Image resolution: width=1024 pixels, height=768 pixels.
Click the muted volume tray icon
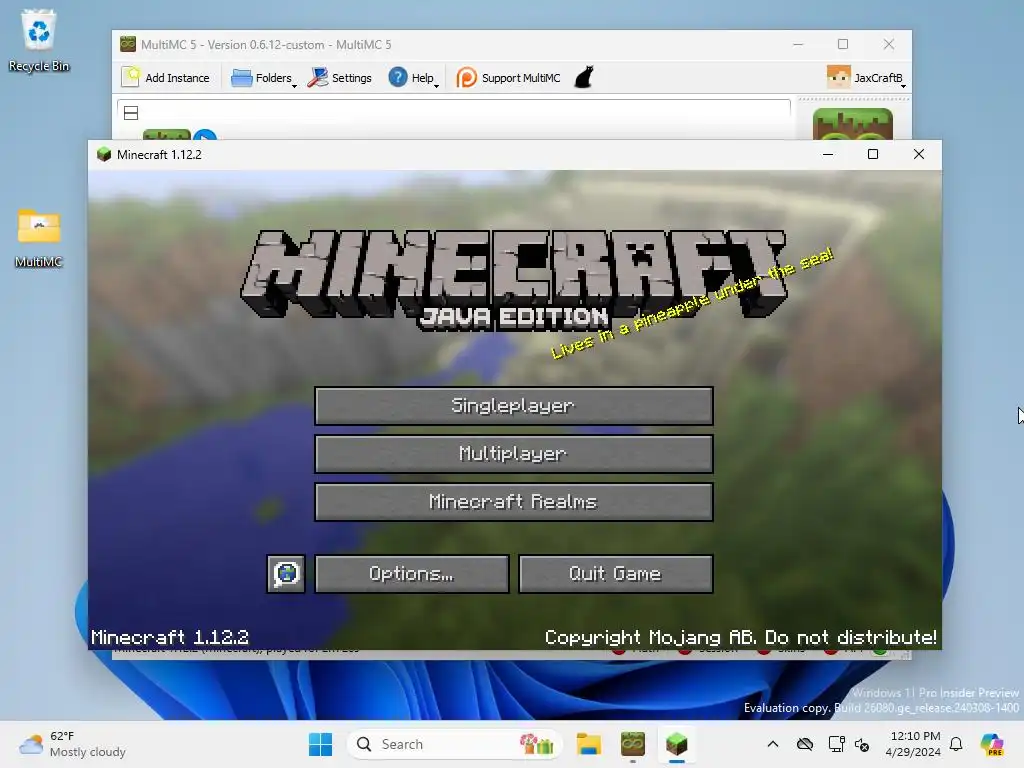point(862,744)
